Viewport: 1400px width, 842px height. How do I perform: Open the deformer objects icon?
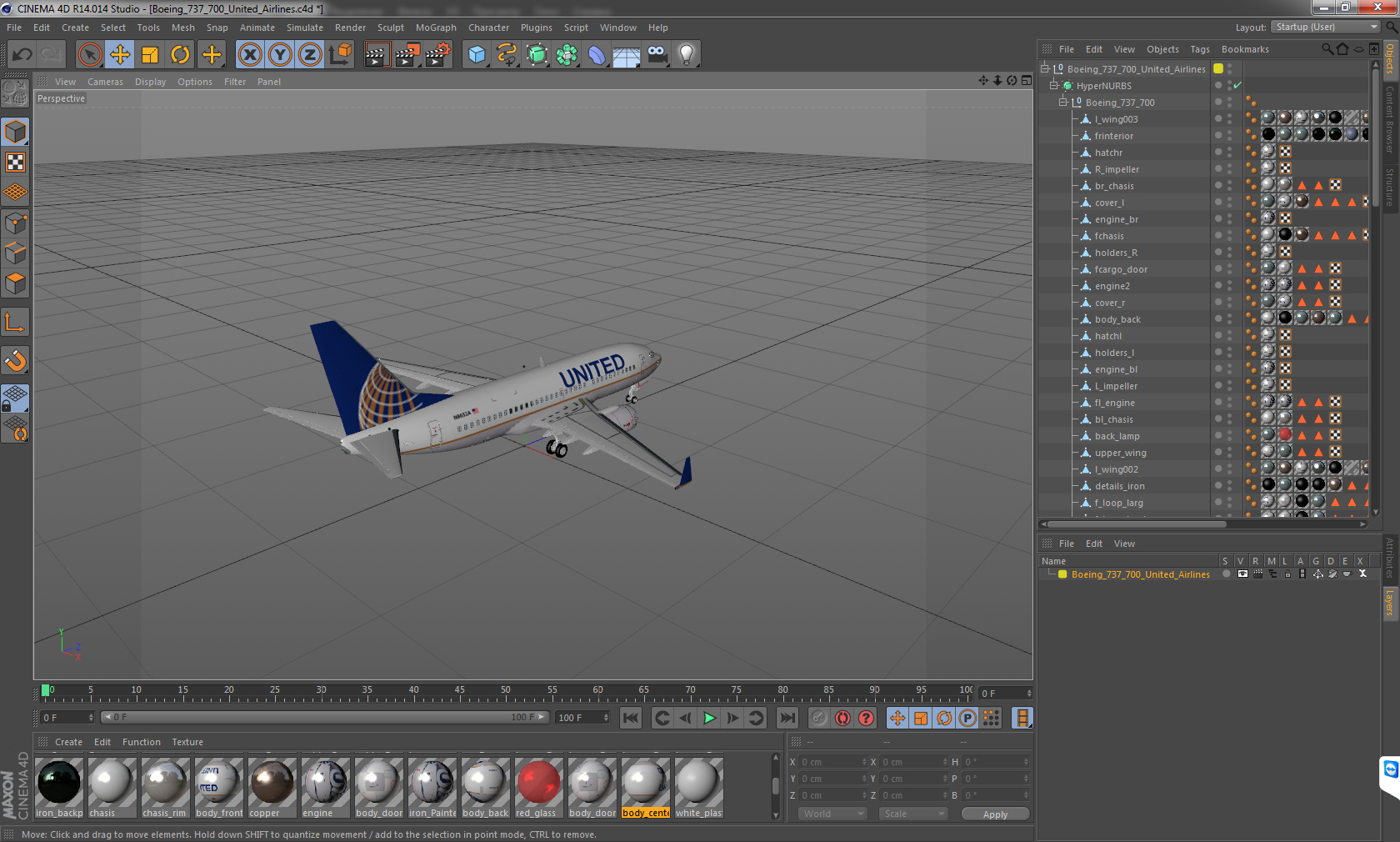597,55
